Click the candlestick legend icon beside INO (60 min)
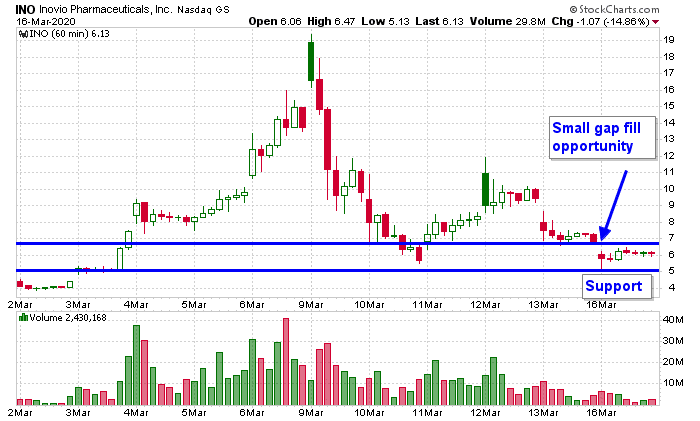This screenshot has width=700, height=421. (23, 34)
